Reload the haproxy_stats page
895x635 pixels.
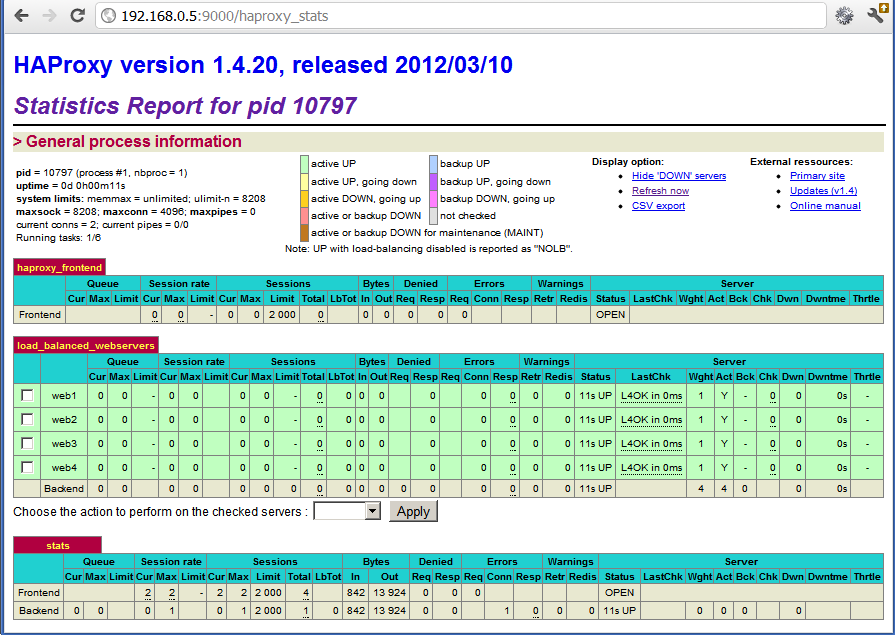tap(78, 15)
